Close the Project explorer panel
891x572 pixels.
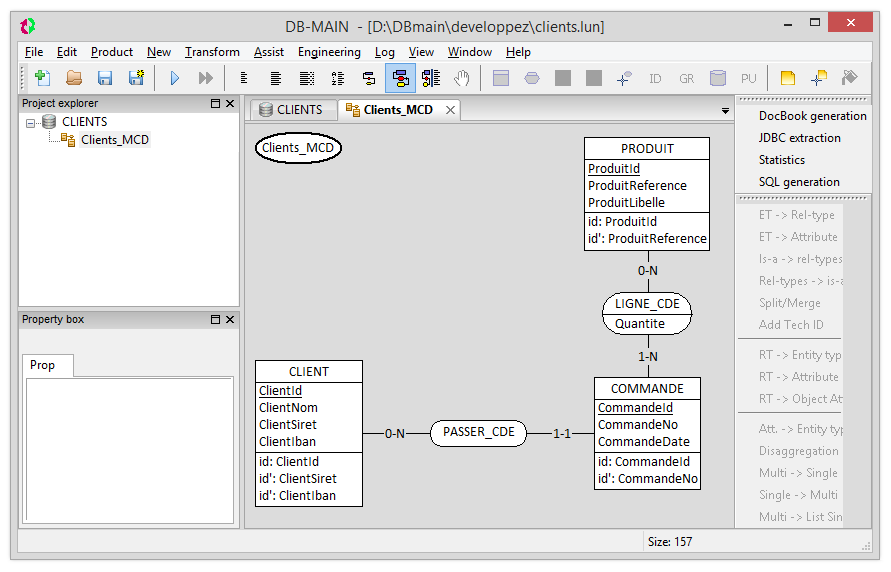230,103
